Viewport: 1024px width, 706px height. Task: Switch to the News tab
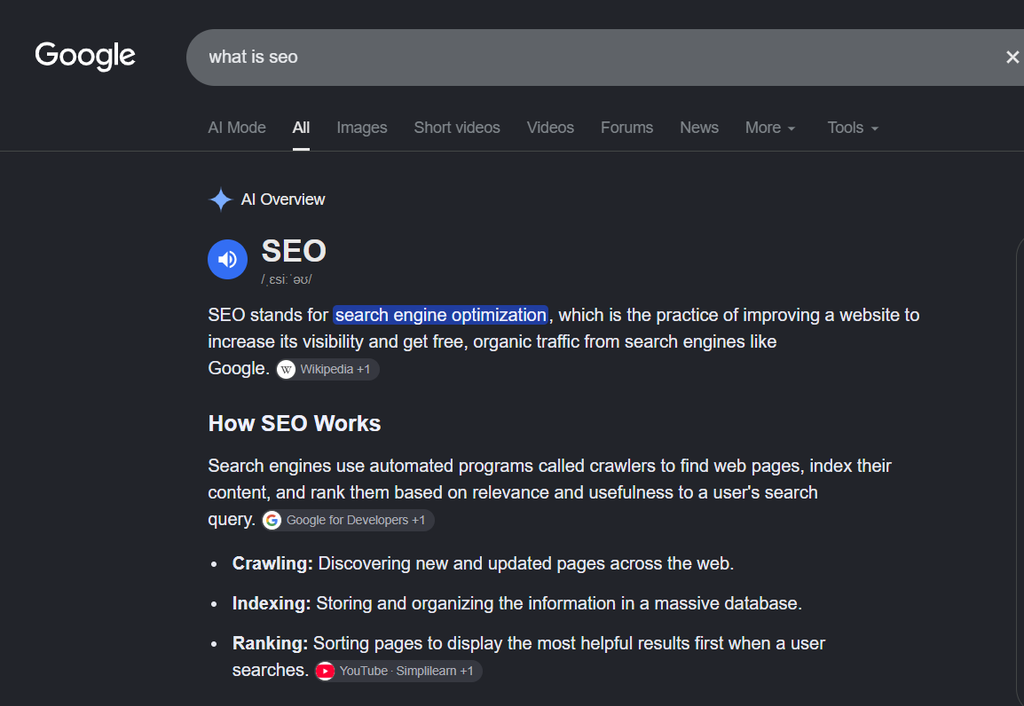tap(699, 127)
